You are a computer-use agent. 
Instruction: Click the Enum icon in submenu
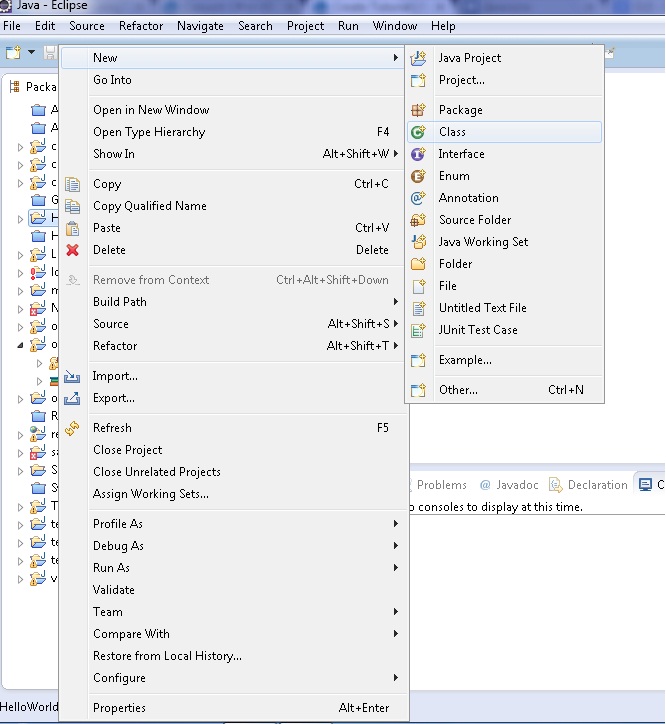pyautogui.click(x=418, y=176)
